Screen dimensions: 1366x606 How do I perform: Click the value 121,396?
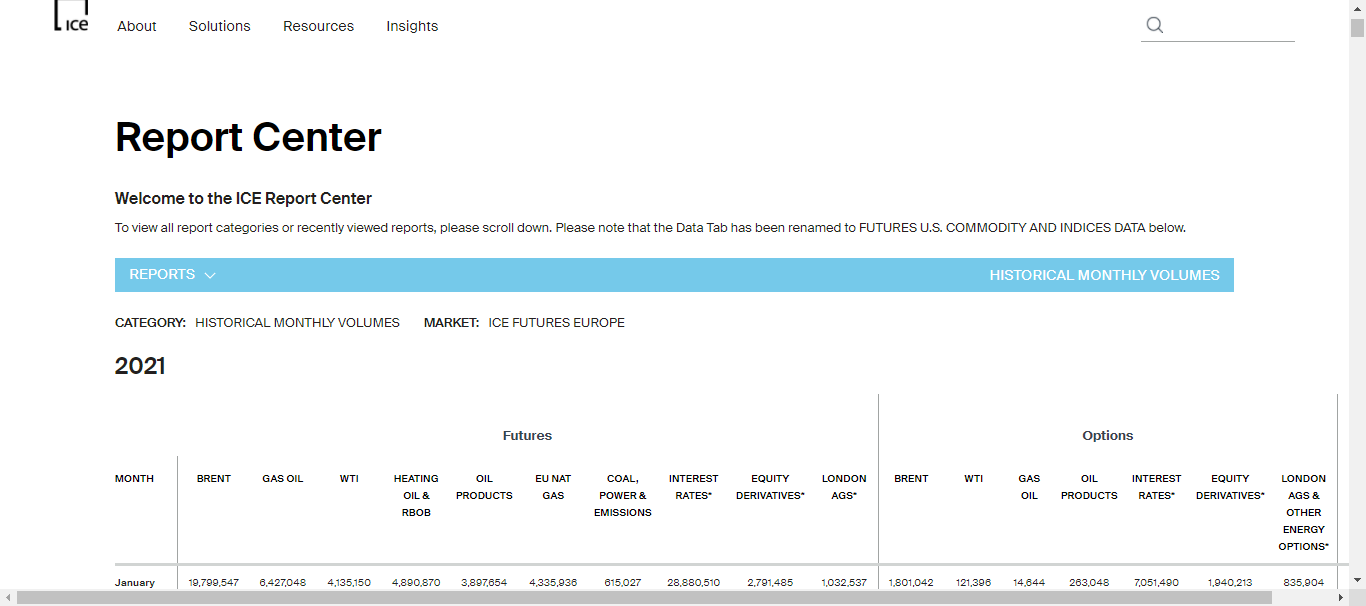[x=973, y=583]
